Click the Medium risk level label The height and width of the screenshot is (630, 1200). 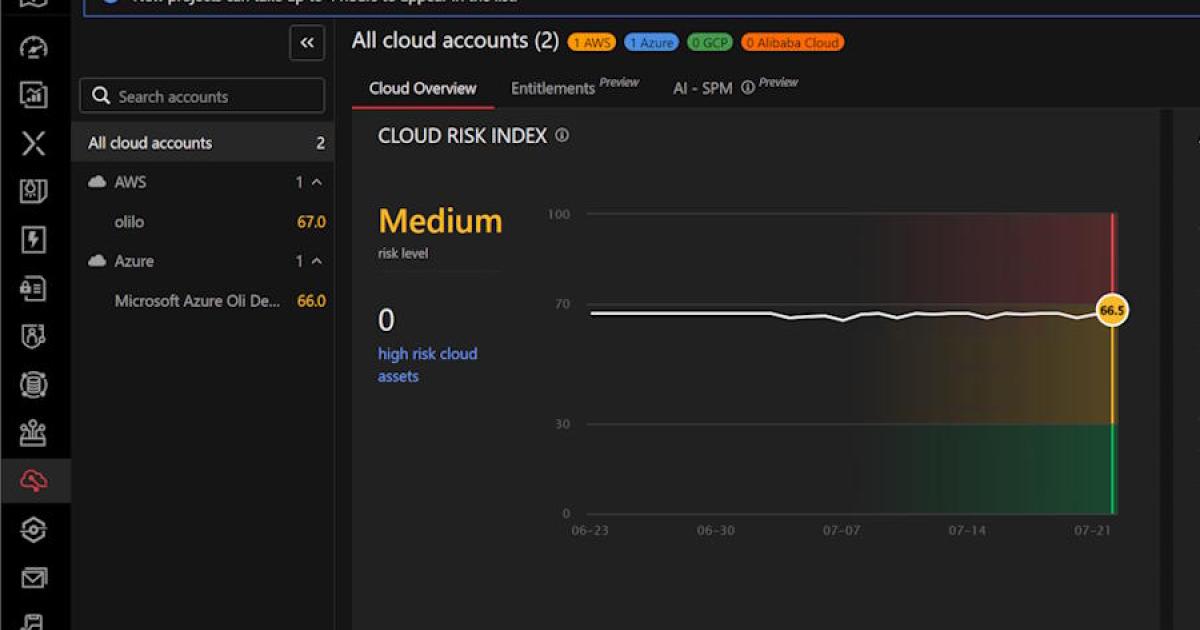coord(440,221)
